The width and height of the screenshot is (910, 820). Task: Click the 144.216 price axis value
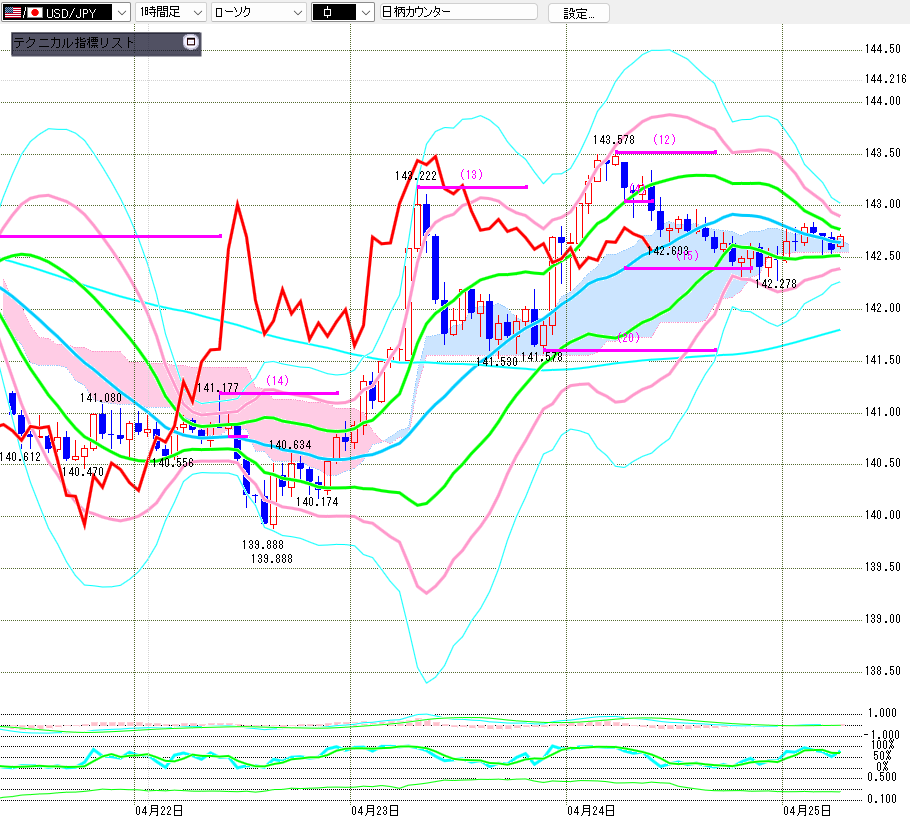tap(885, 79)
